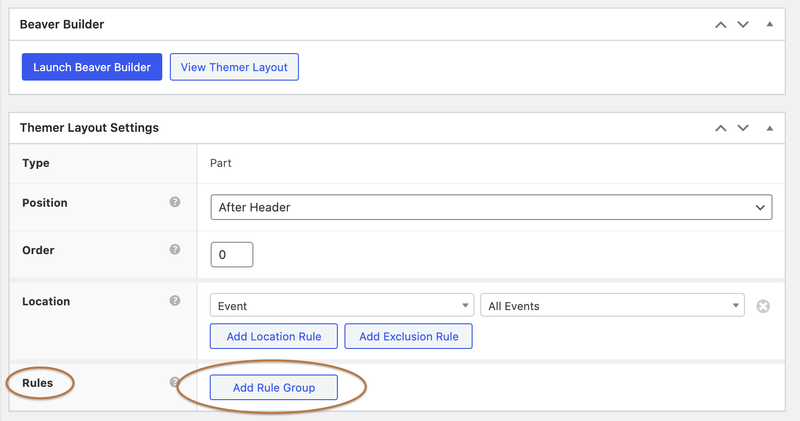Open the Event location type dropdown
This screenshot has width=800, height=421.
(342, 306)
